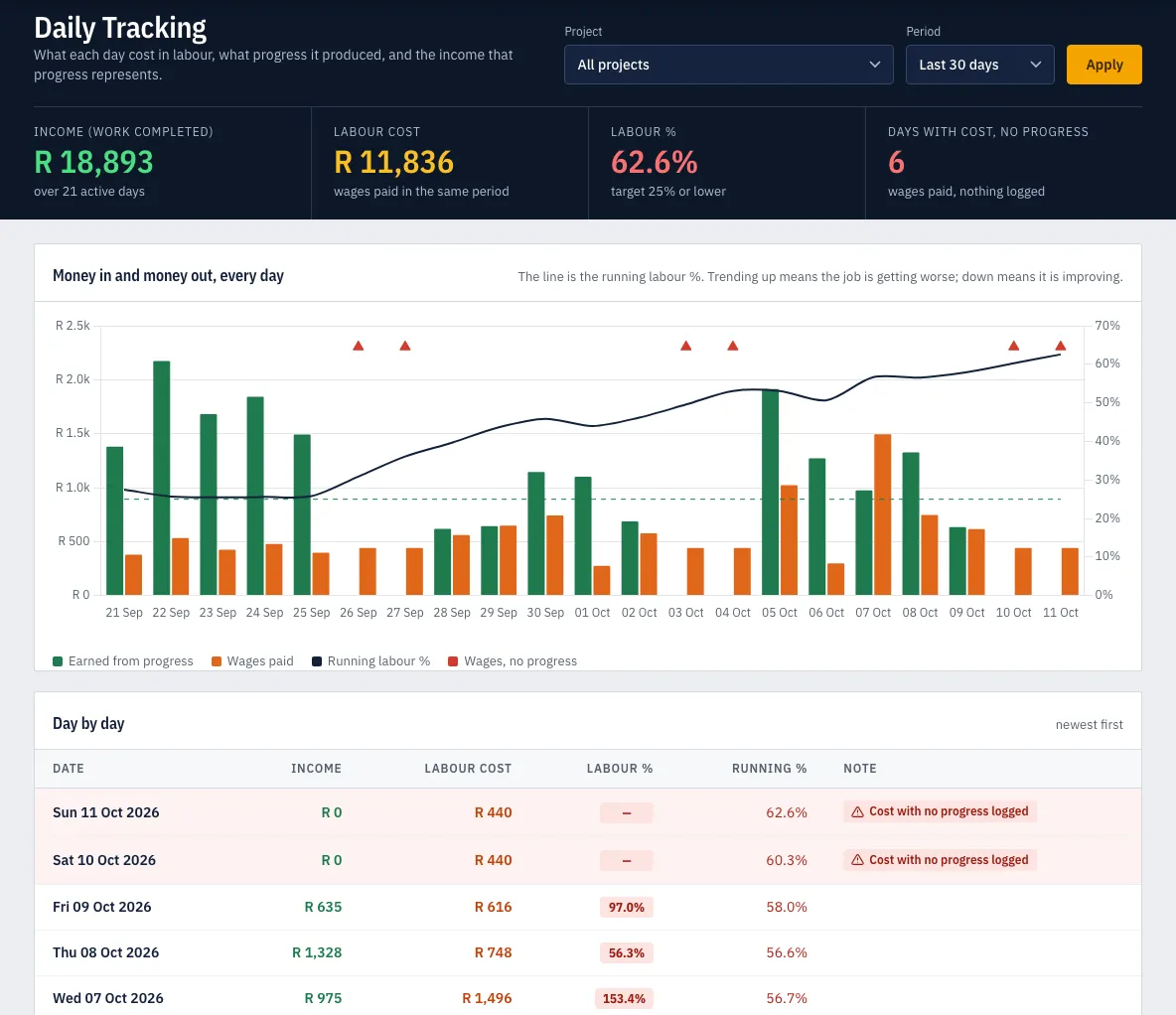Click the red triangle marker above 26 Sep
Image resolution: width=1176 pixels, height=1015 pixels.
point(359,346)
